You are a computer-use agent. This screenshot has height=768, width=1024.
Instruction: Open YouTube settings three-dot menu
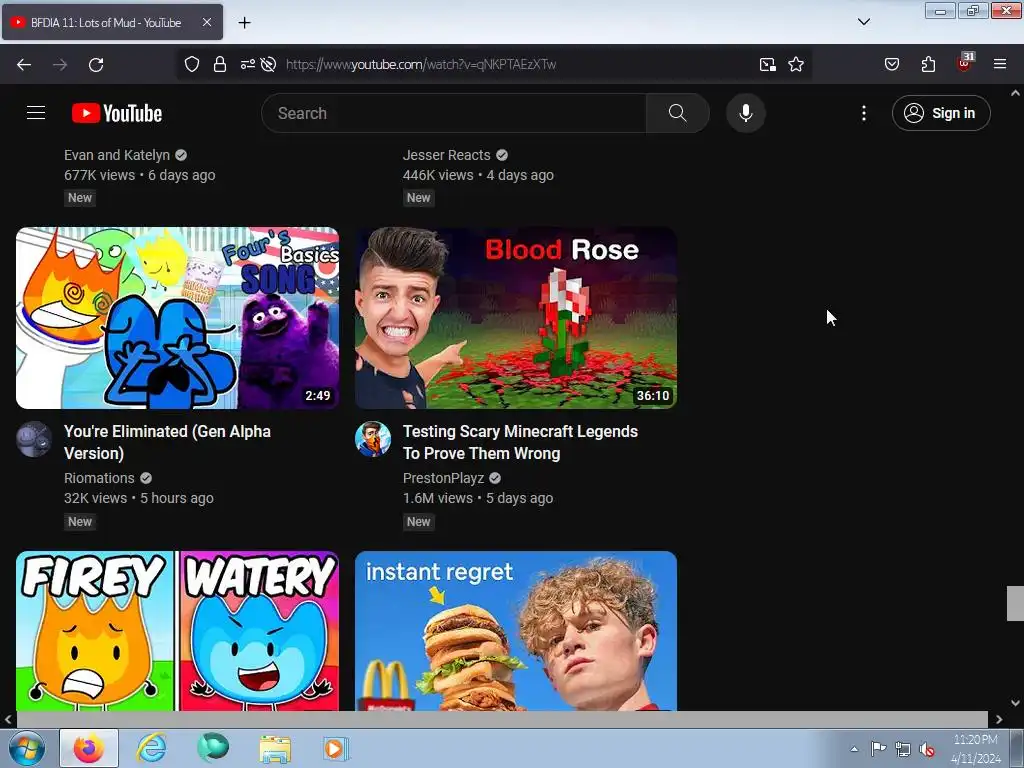pyautogui.click(x=863, y=113)
